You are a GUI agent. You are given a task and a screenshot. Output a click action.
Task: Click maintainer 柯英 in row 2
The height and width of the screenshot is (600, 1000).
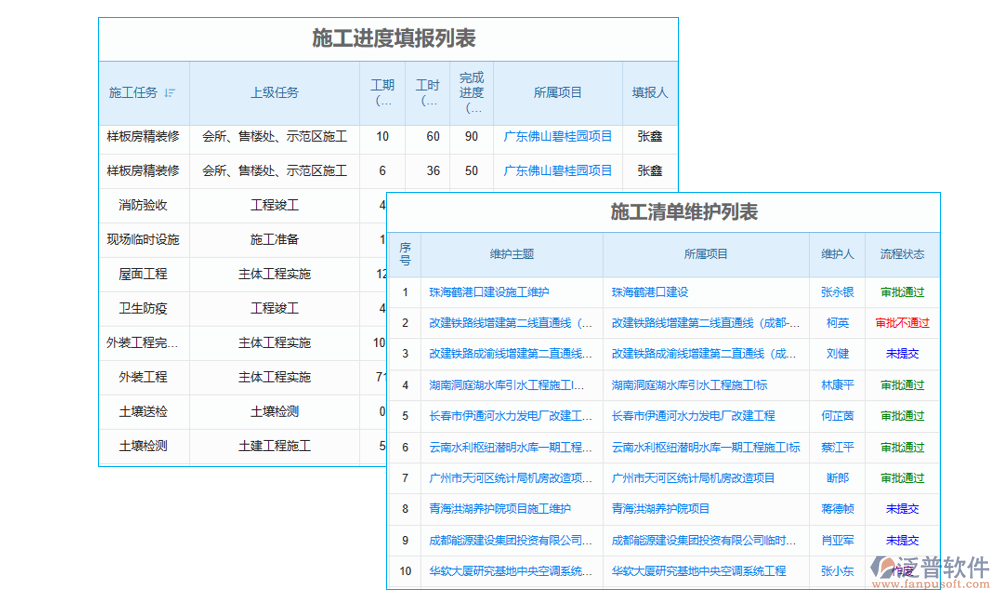coord(837,322)
